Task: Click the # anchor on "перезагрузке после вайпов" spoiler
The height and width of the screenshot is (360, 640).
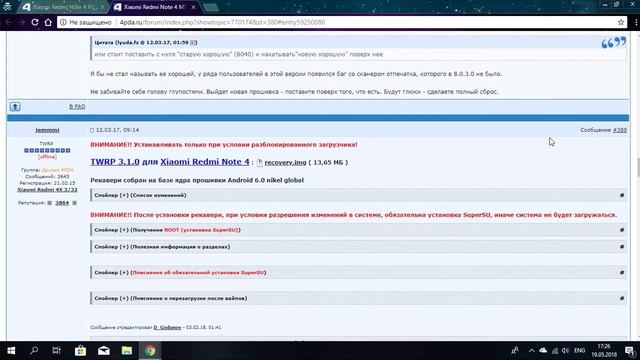Action: [x=622, y=298]
